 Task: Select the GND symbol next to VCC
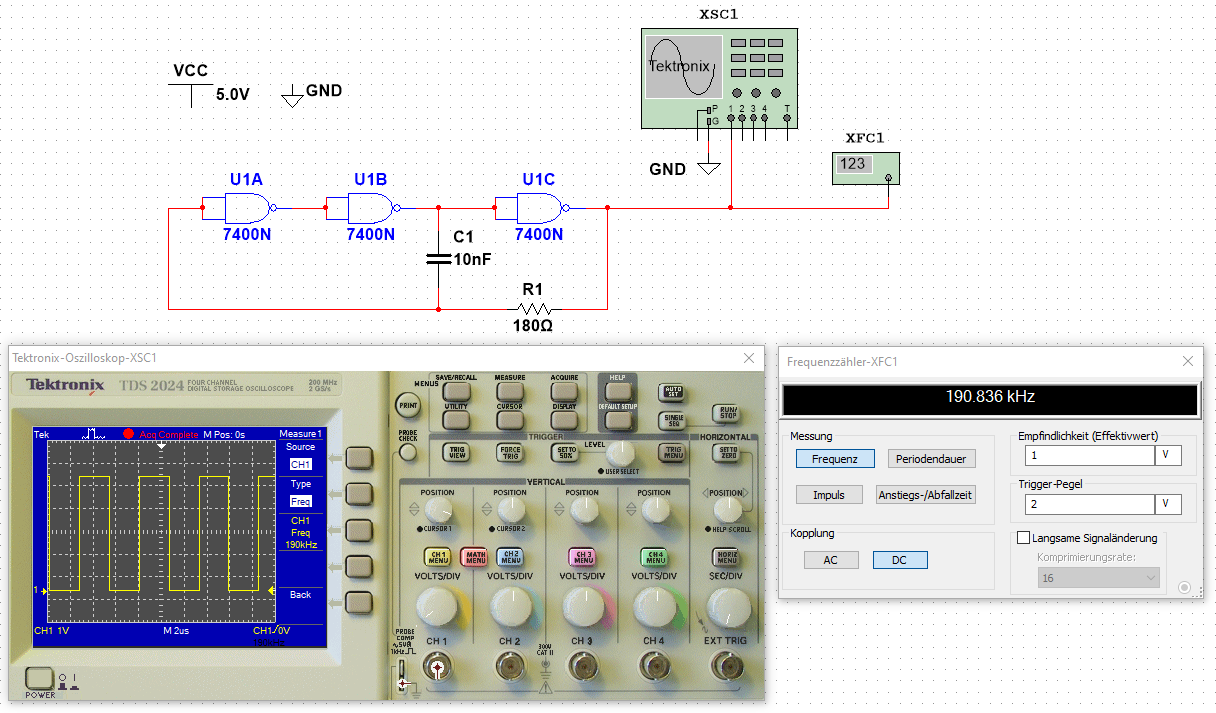point(292,98)
